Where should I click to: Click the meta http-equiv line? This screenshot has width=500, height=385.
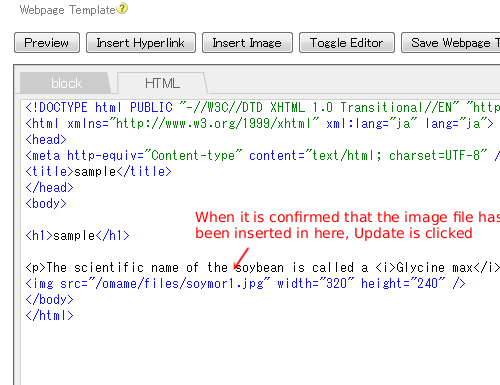click(263, 156)
